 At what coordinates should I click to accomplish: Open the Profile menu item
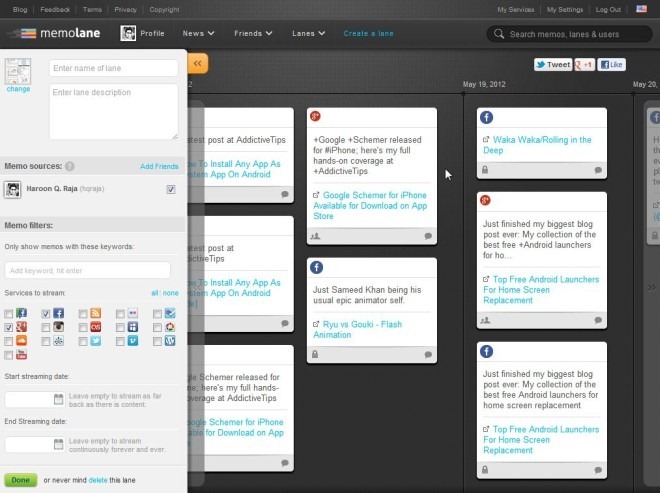coord(152,33)
